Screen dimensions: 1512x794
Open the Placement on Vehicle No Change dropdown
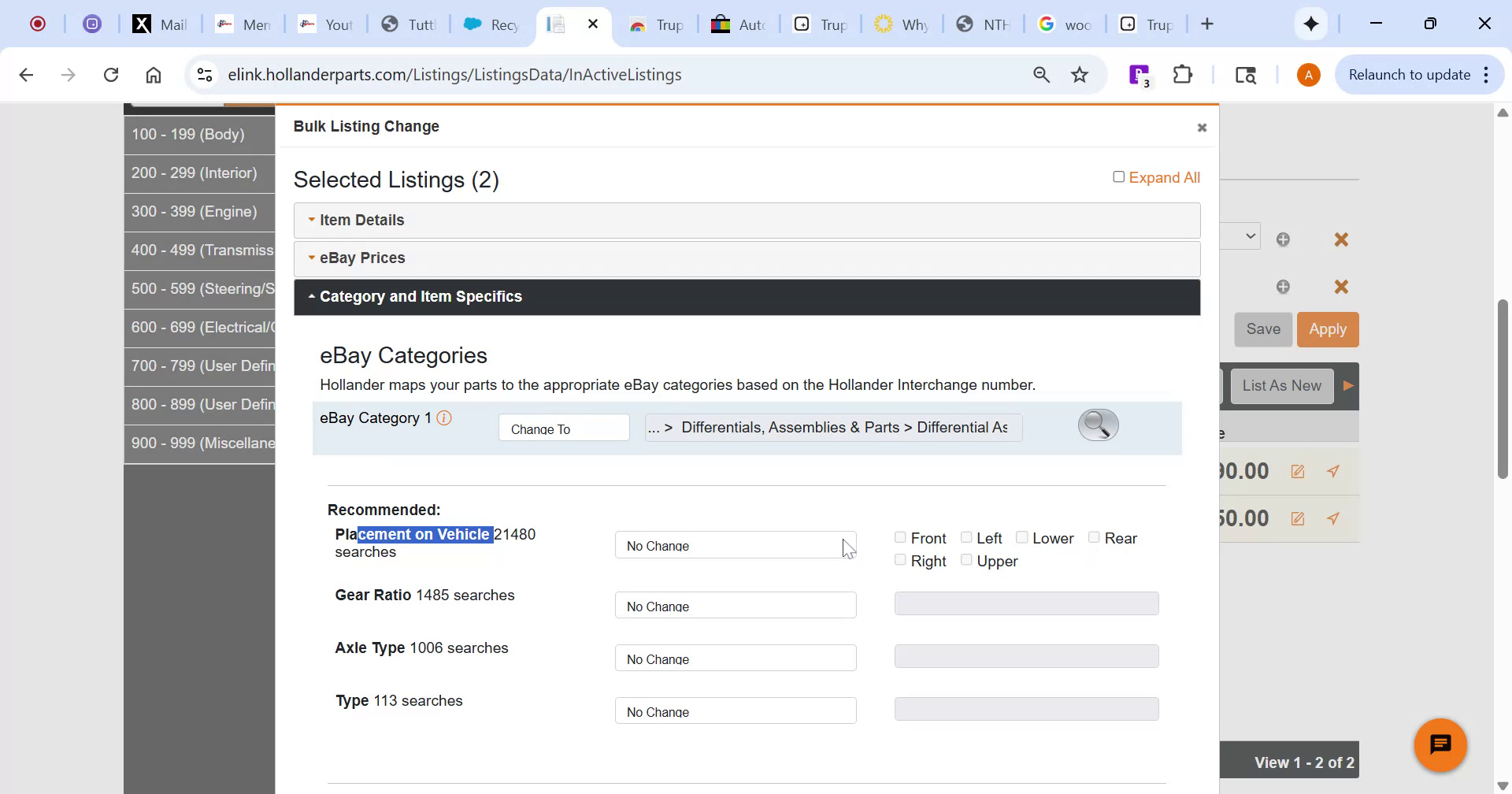pos(735,545)
